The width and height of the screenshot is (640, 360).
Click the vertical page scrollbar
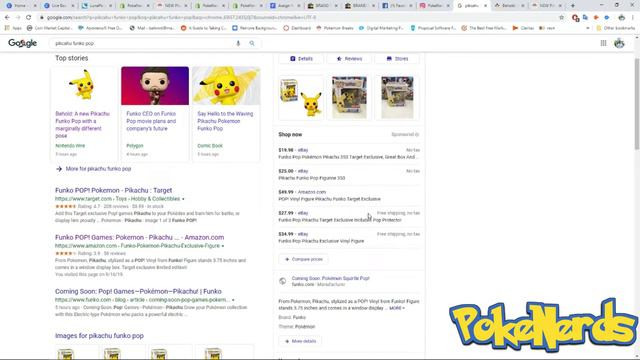637,104
